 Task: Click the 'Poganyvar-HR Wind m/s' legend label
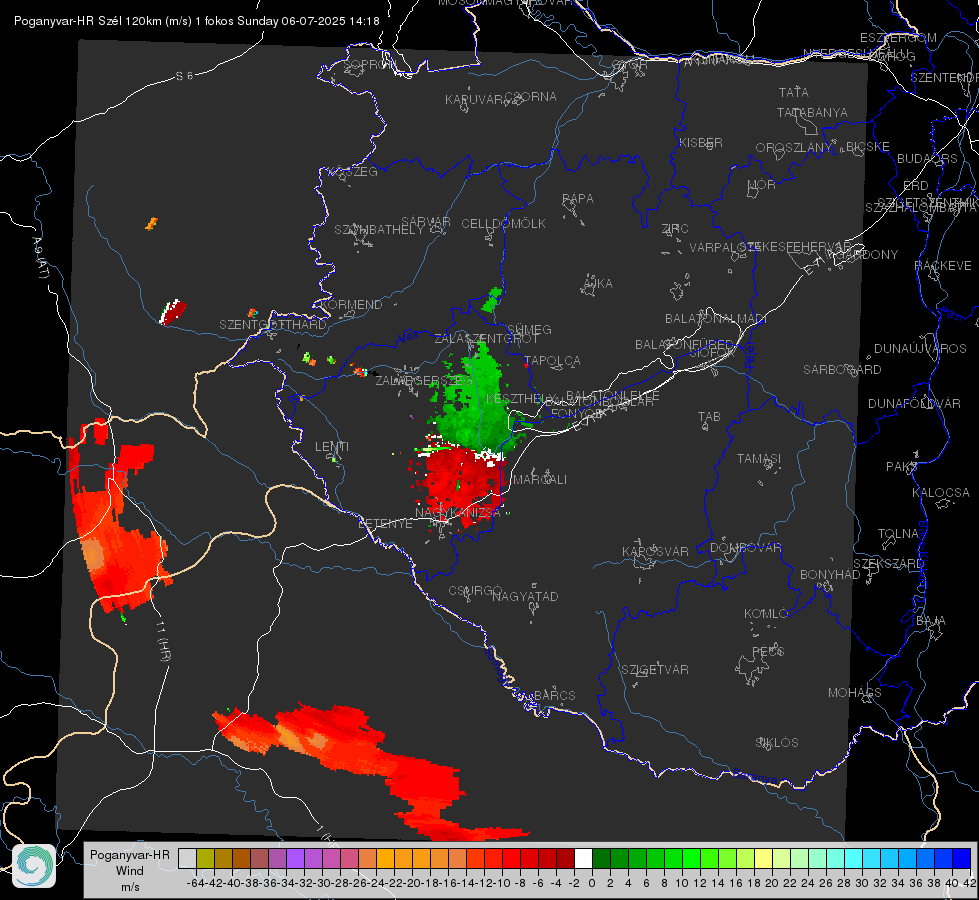point(130,871)
